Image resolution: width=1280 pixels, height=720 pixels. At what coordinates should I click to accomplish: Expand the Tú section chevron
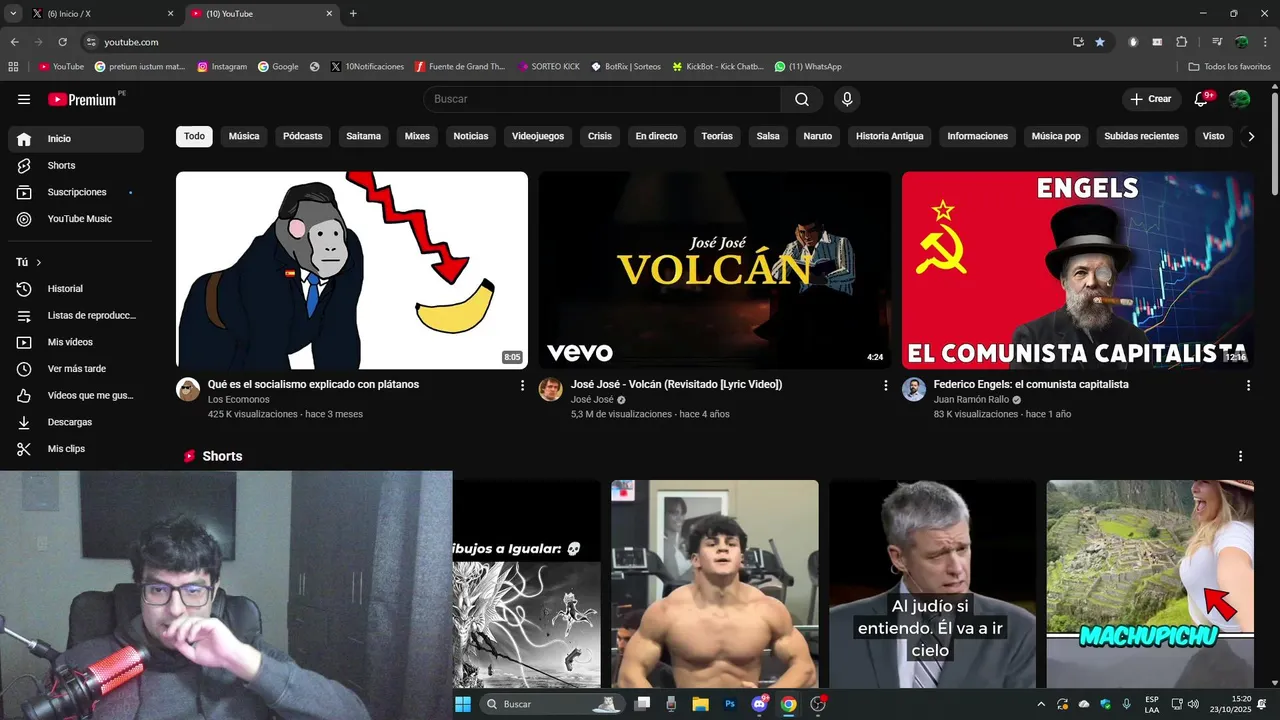(39, 262)
